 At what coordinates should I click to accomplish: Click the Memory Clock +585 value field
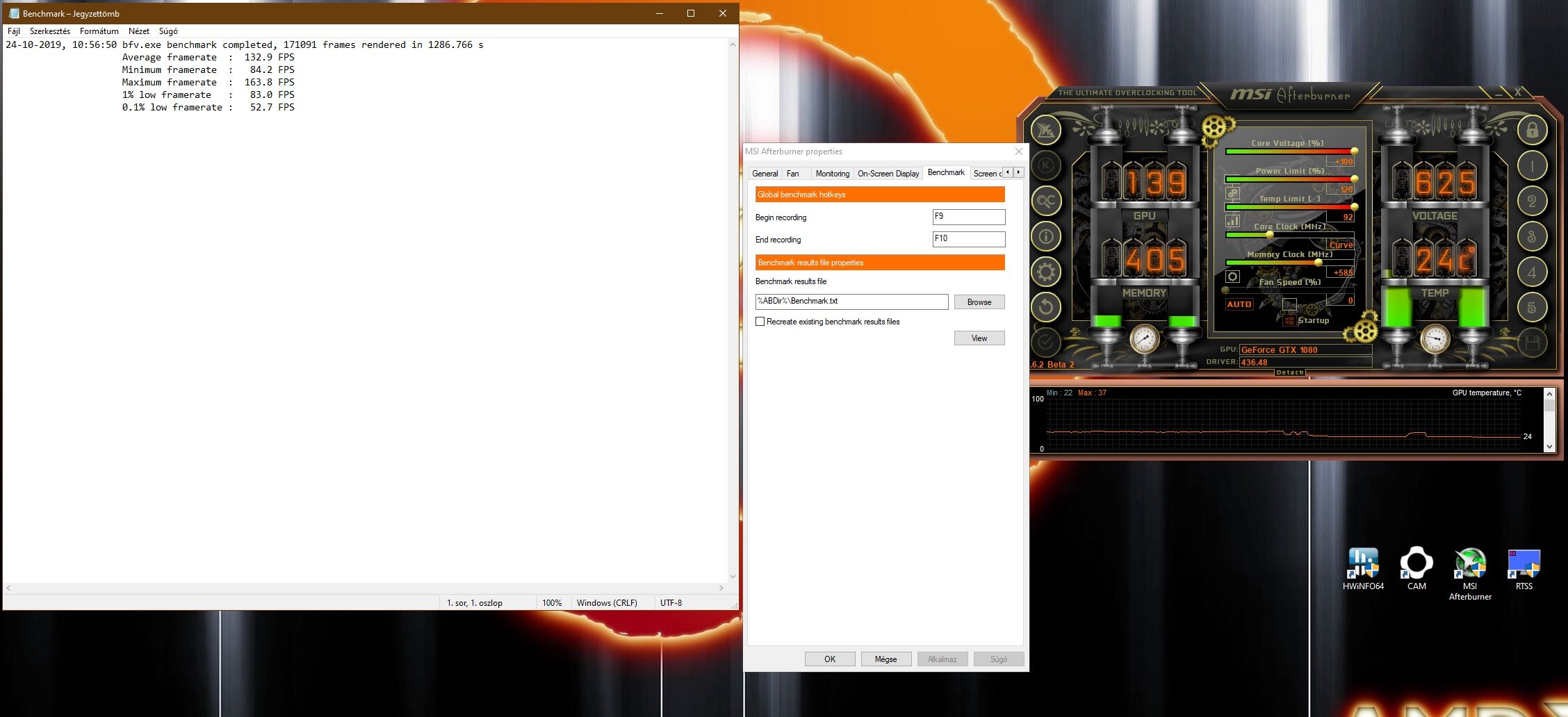pos(1341,272)
